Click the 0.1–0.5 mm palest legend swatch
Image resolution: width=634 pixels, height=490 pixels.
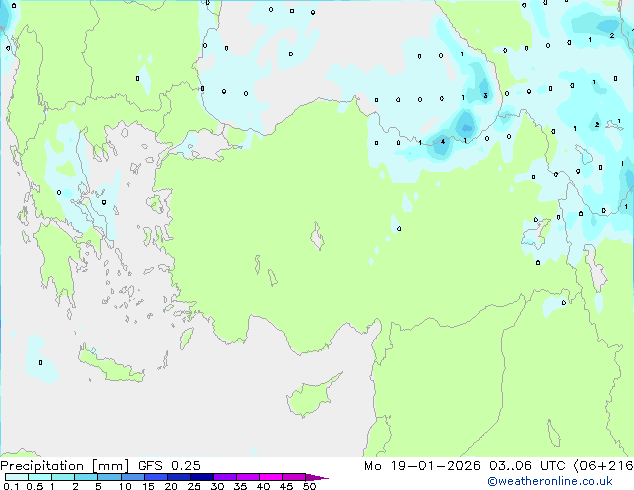[x=17, y=477]
